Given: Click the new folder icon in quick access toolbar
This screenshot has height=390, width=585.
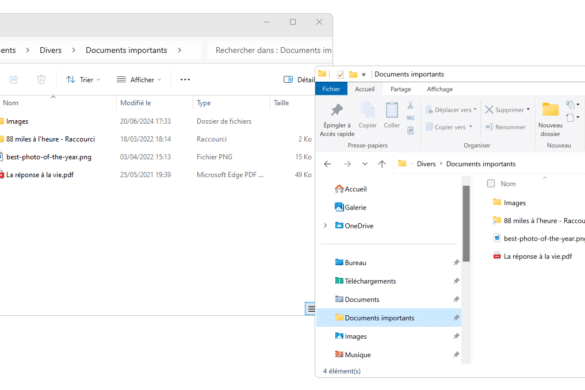Looking at the screenshot, I should click(x=353, y=74).
